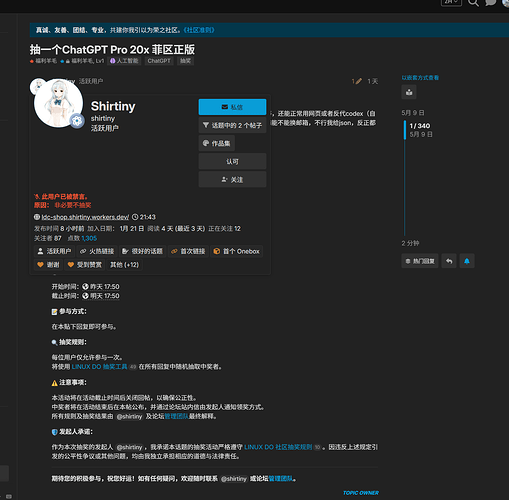Screen dimensions: 509x500
Task: Follow the user with 关注 button
Action: [232, 180]
